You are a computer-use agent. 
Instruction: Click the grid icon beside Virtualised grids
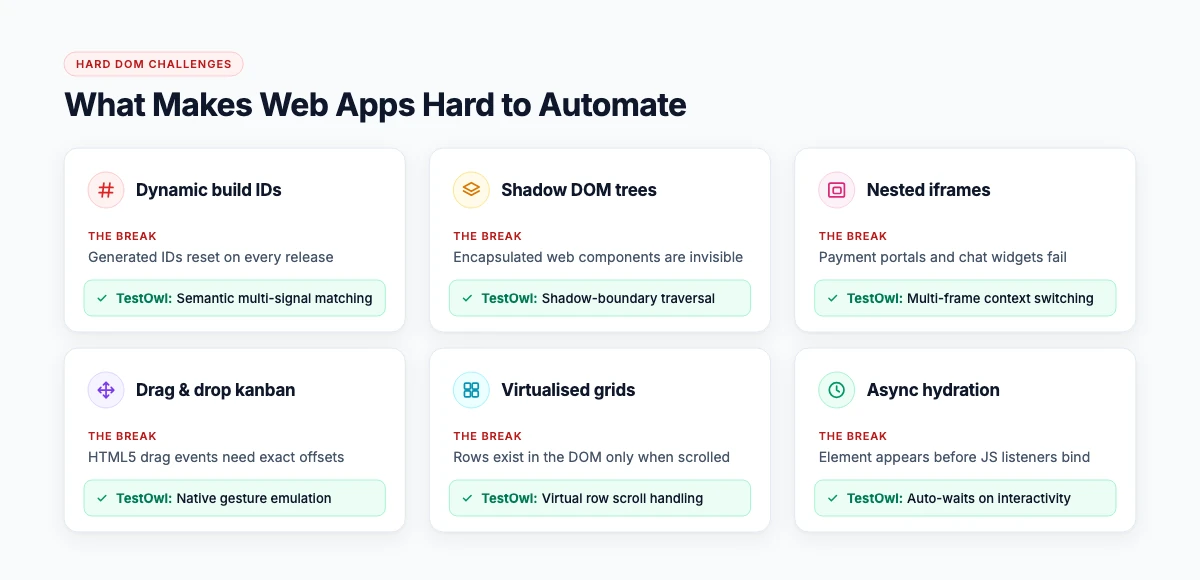click(x=471, y=390)
